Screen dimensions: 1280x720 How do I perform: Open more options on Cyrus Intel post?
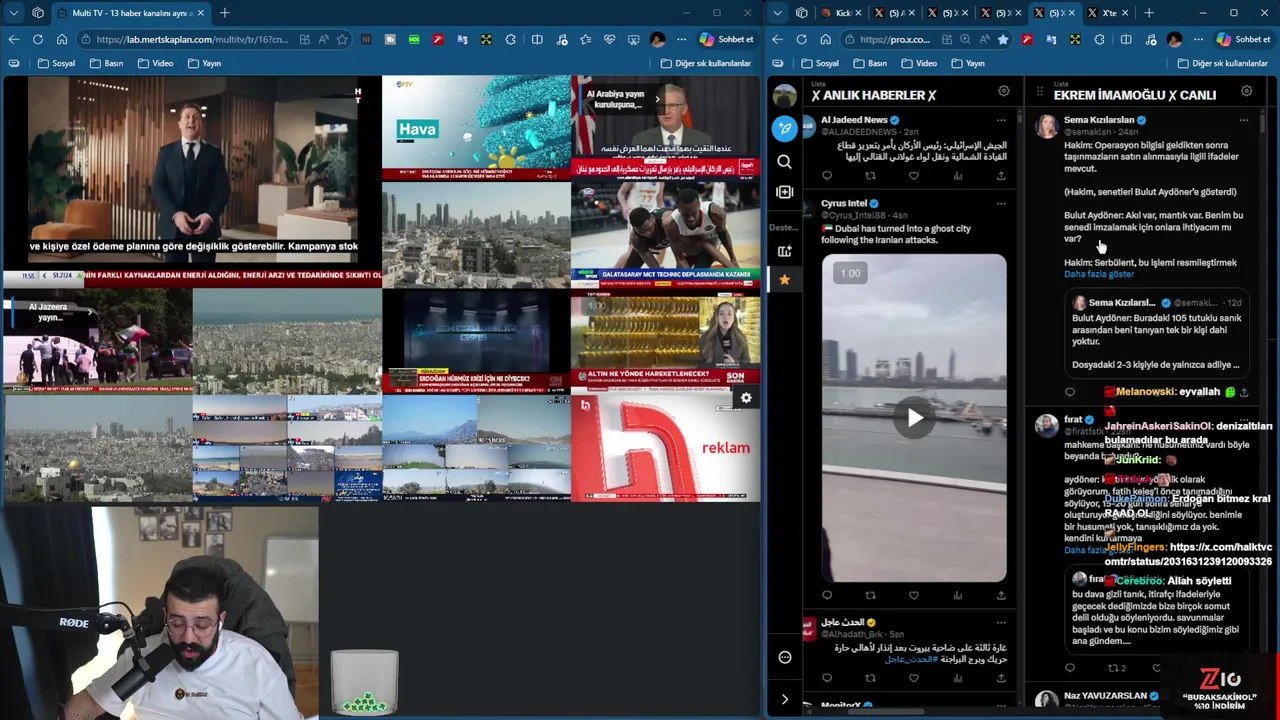tap(1001, 204)
